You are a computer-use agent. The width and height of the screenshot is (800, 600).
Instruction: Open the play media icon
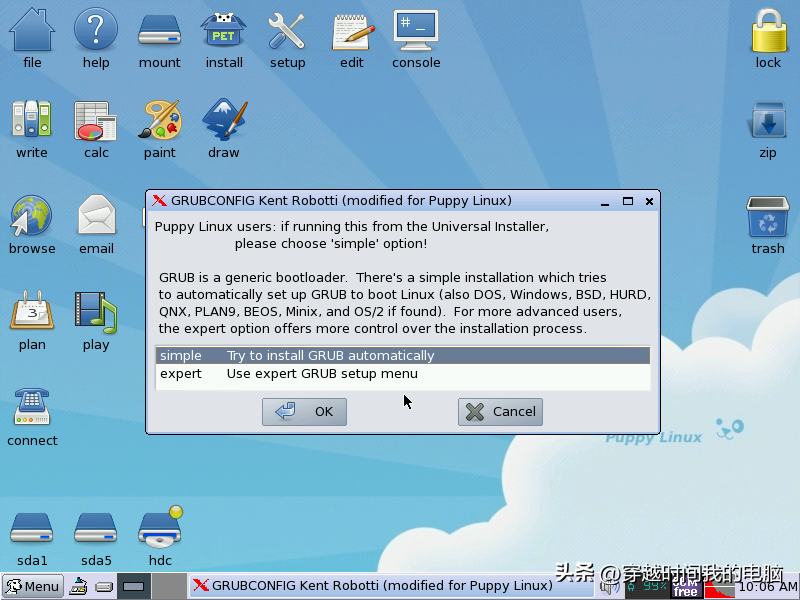(96, 311)
